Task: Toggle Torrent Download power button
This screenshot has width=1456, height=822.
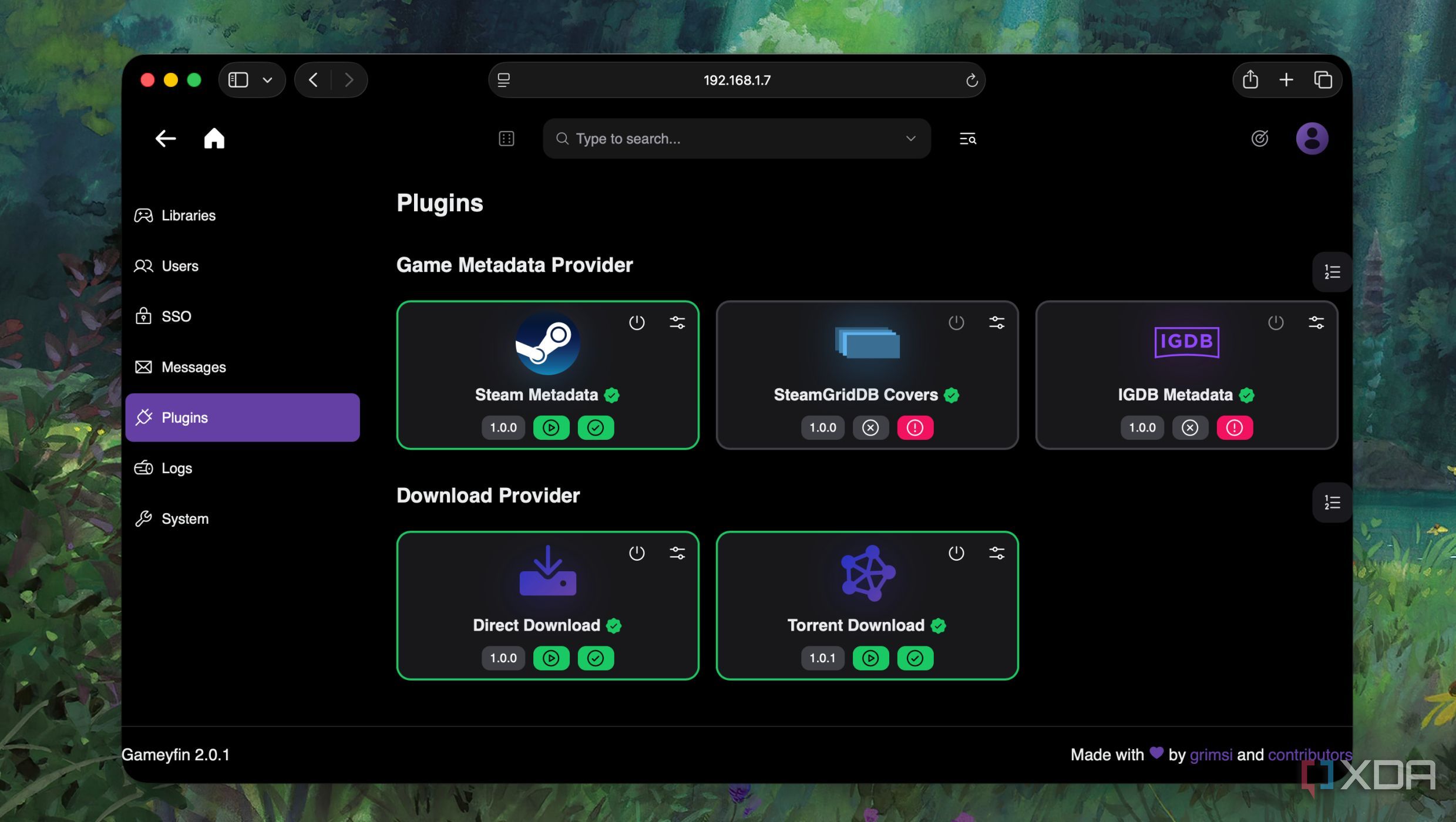Action: click(956, 553)
